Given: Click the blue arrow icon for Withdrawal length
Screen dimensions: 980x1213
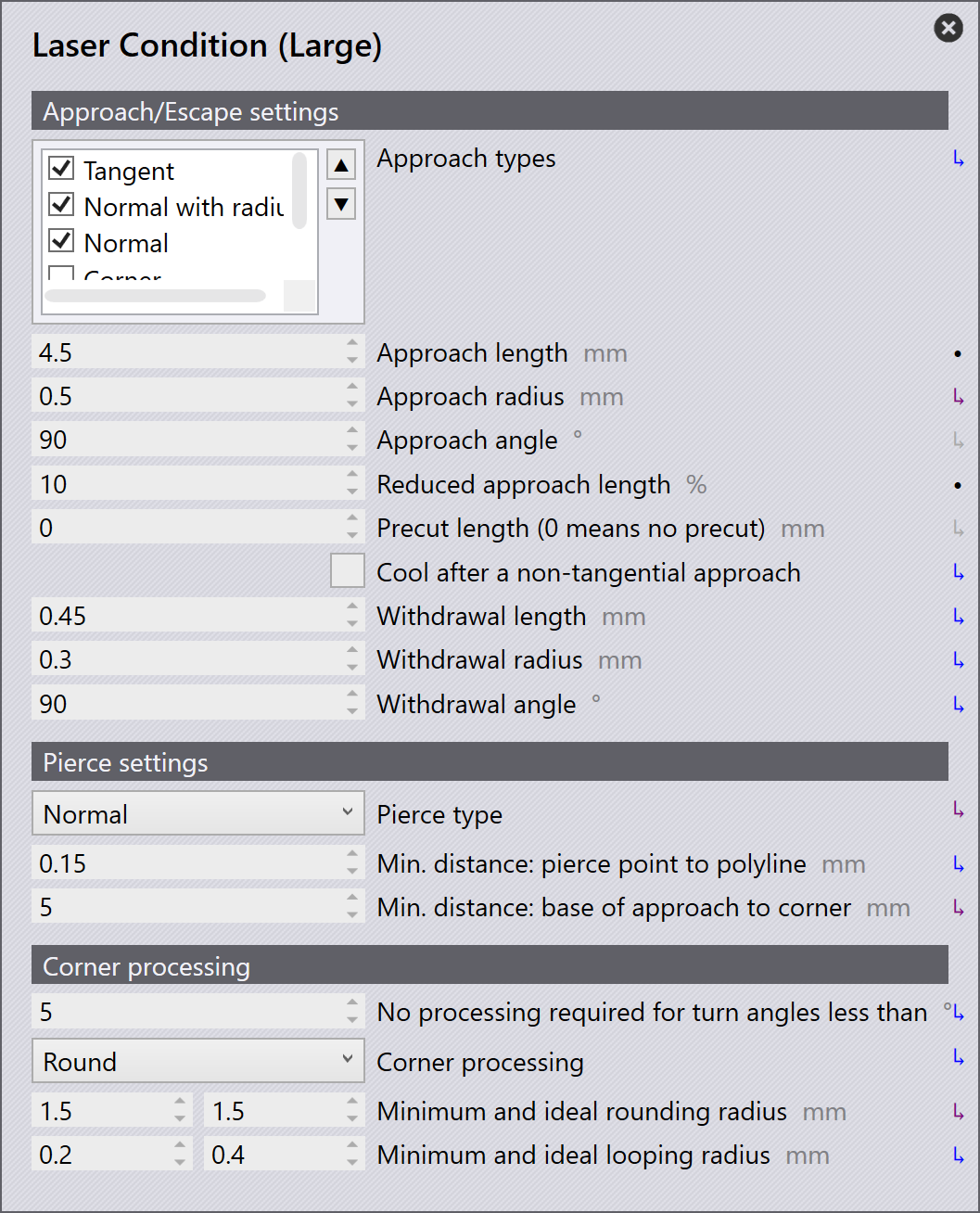Looking at the screenshot, I should tap(959, 617).
